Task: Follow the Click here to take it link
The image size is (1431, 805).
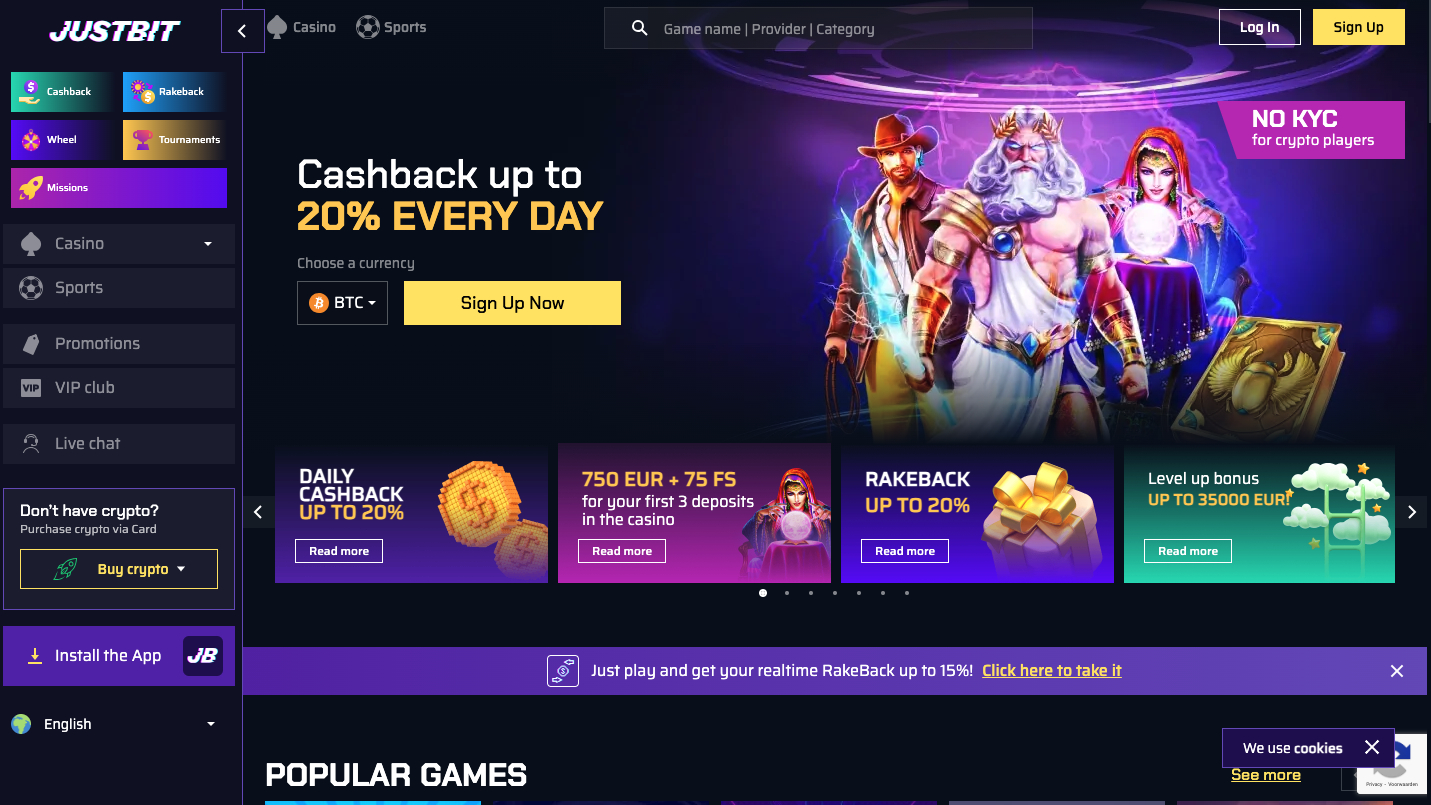Action: tap(1051, 671)
